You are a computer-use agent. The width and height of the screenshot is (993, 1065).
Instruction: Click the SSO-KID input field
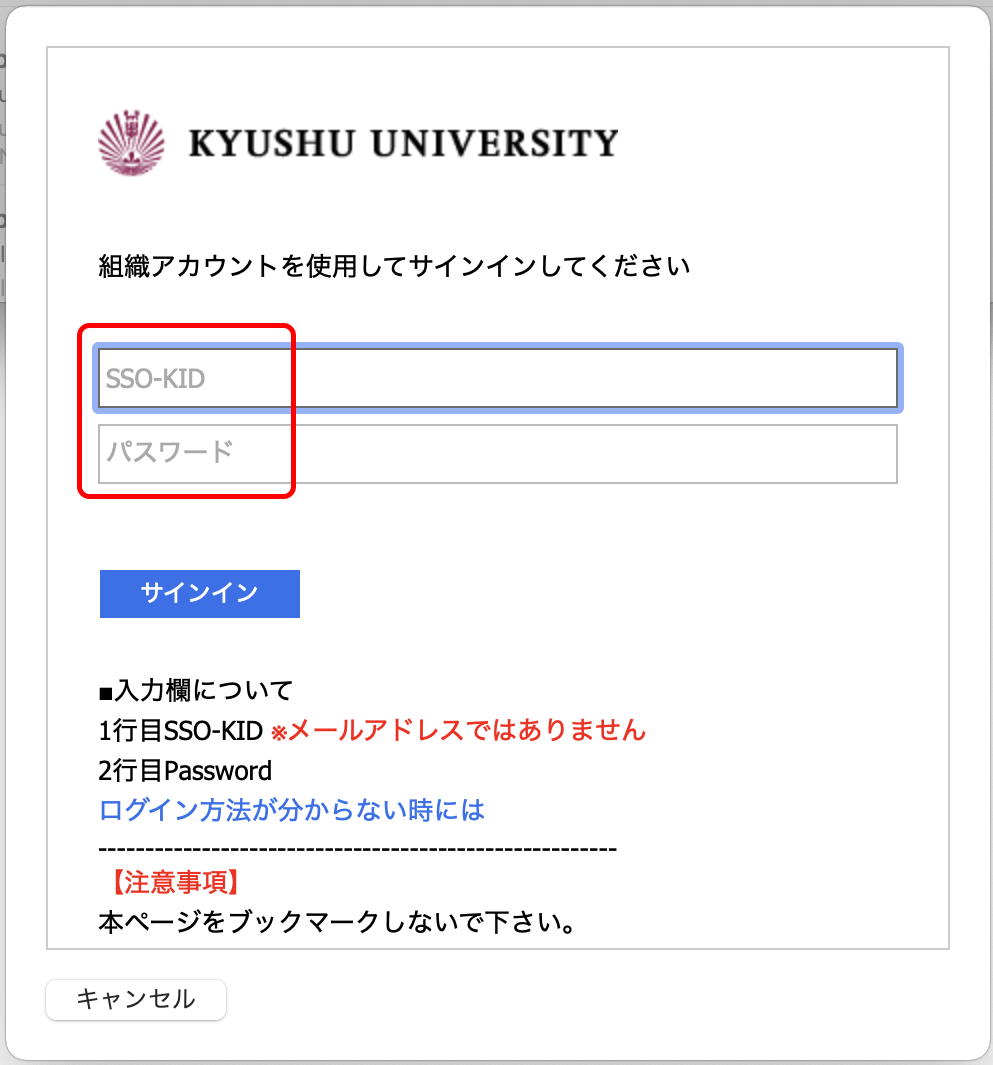497,377
